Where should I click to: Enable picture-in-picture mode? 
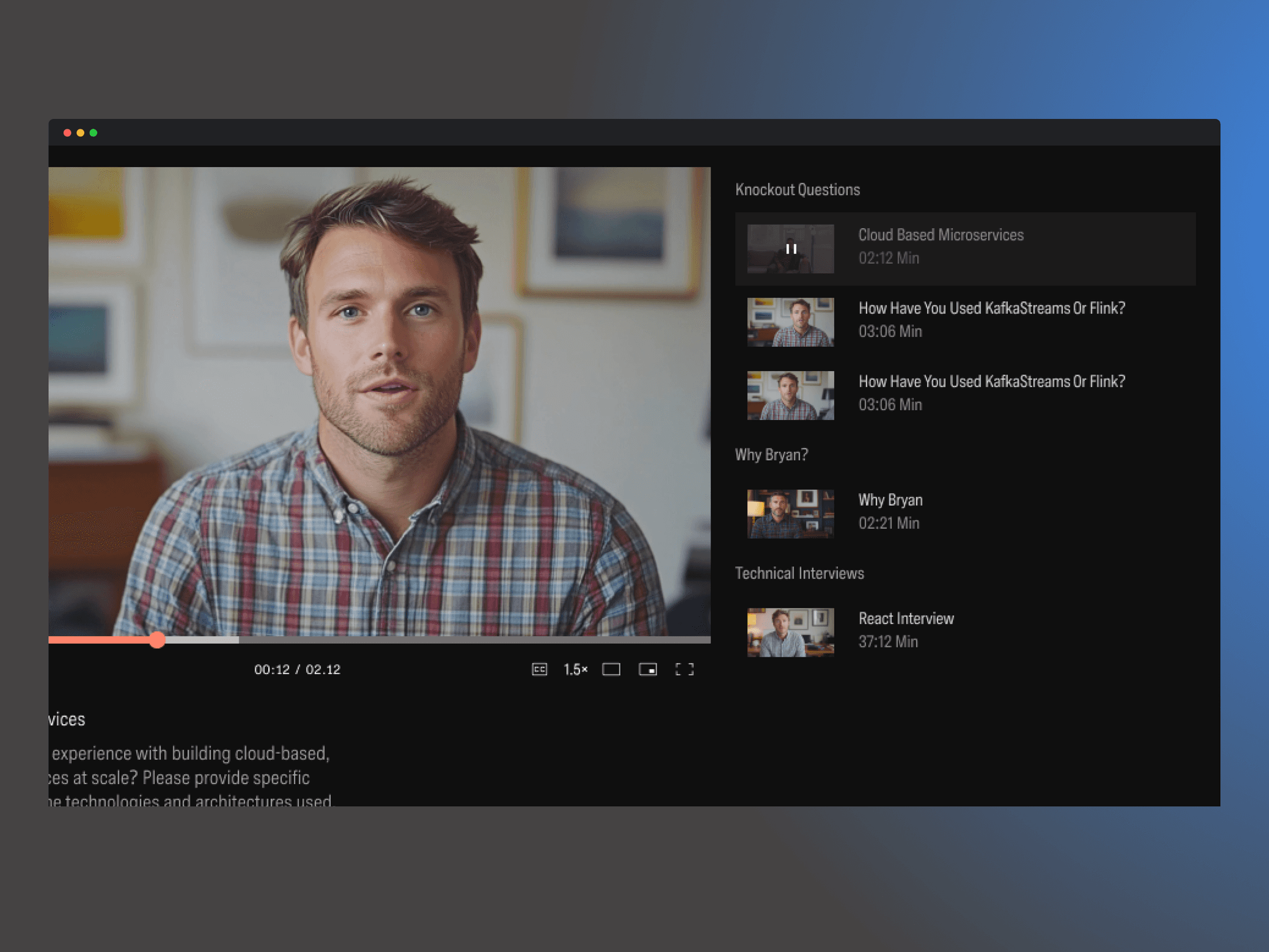point(648,669)
